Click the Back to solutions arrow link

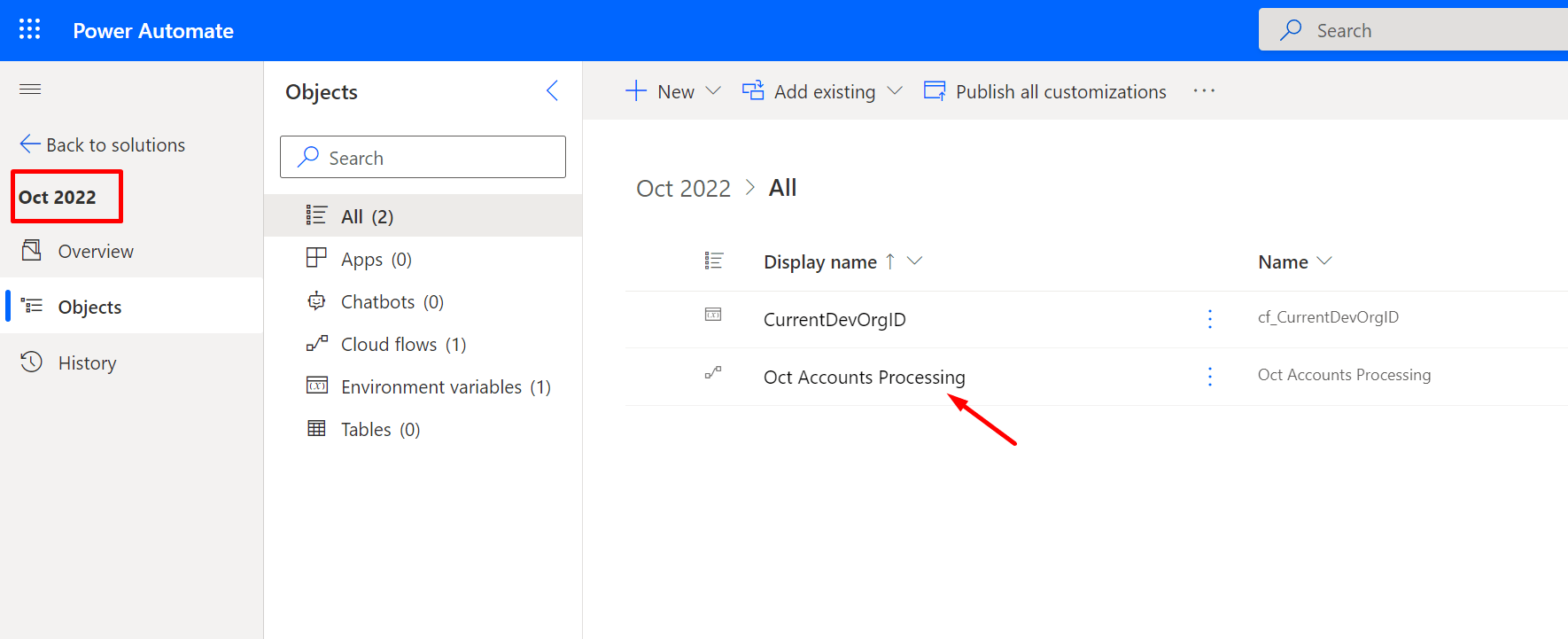[102, 144]
